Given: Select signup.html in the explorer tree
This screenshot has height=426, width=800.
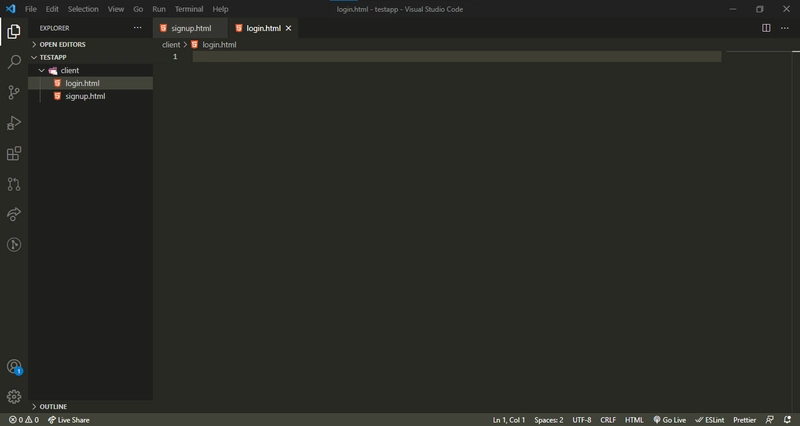Looking at the screenshot, I should [90, 96].
